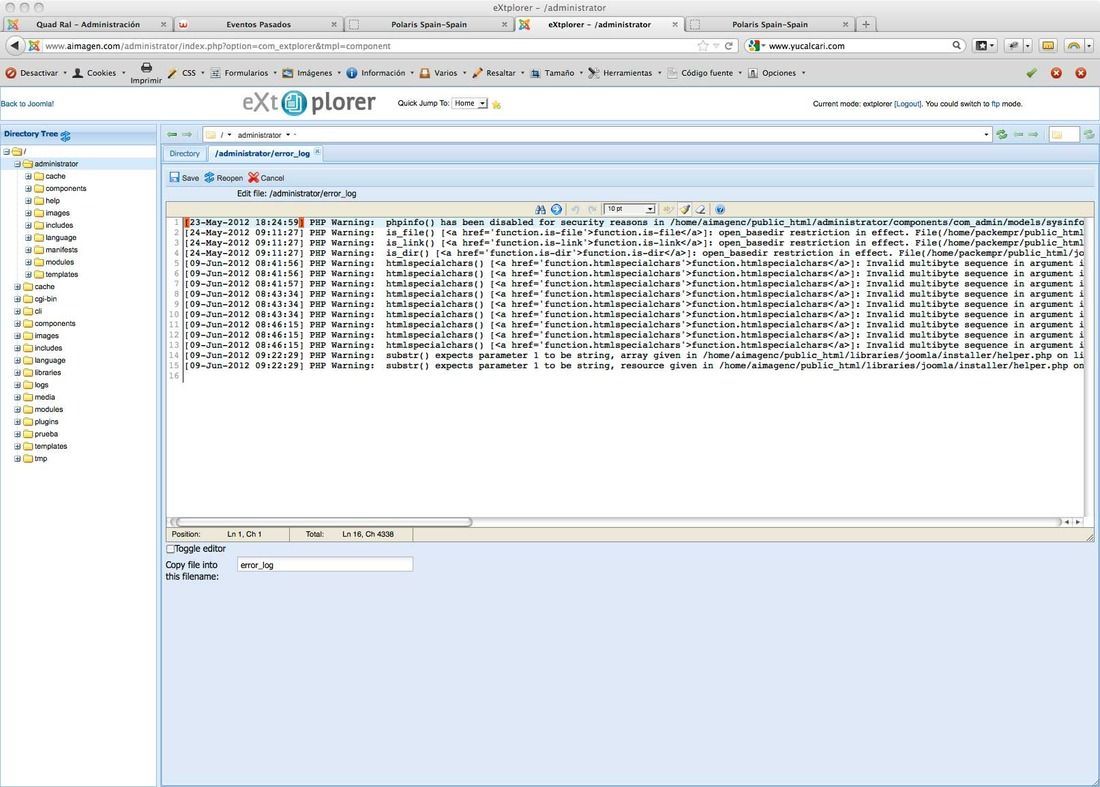1100x787 pixels.
Task: Select the prueba folder in tree
Action: tap(46, 434)
